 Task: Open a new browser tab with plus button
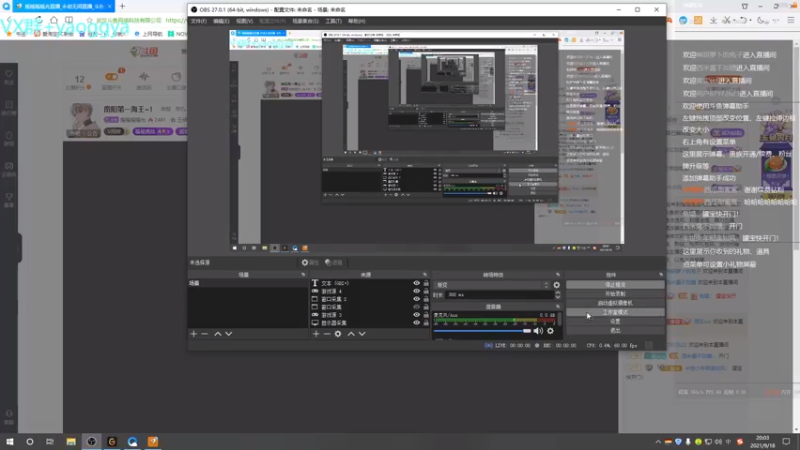(x=122, y=6)
